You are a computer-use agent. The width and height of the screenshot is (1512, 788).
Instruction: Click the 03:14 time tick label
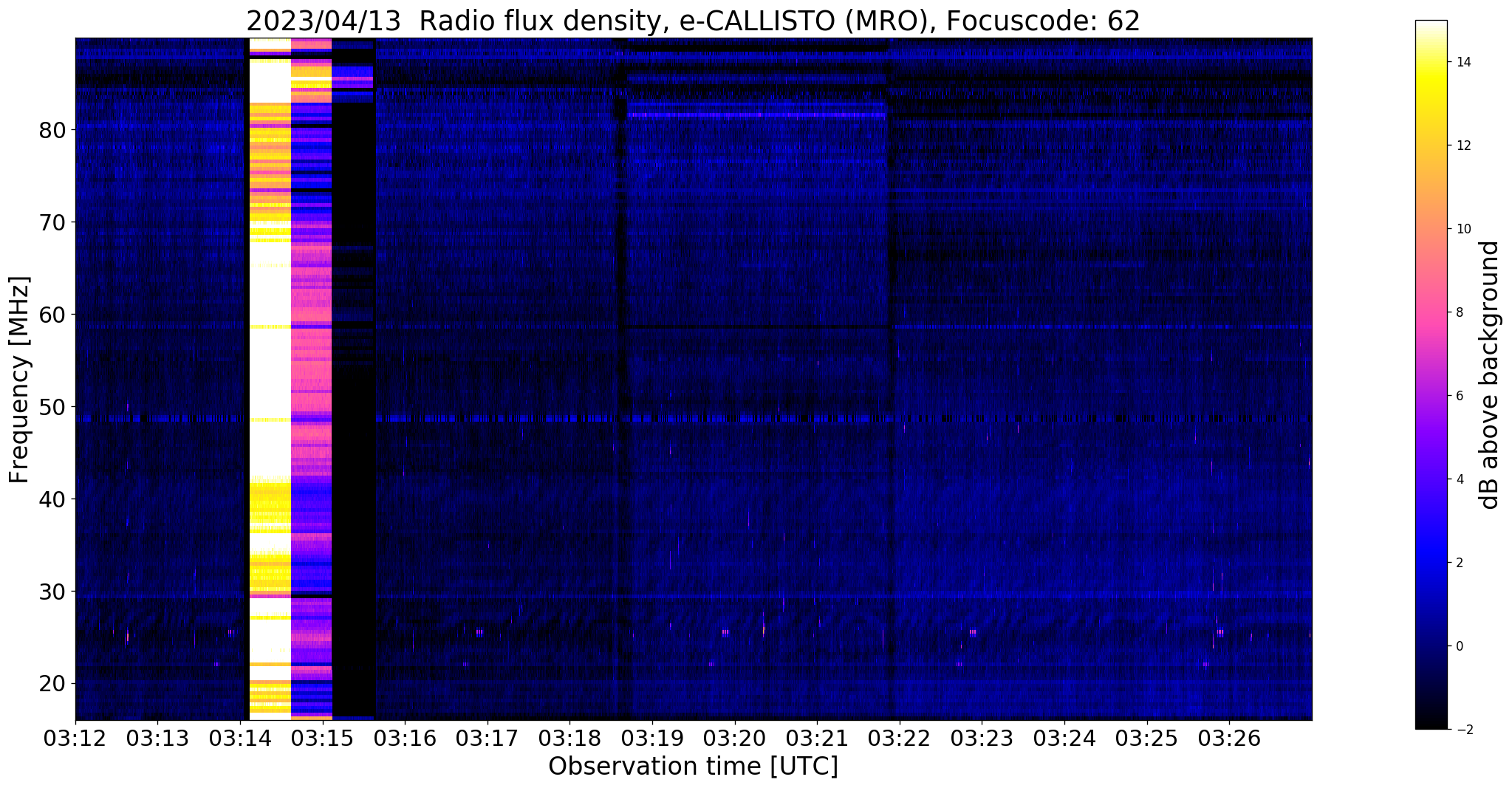tap(240, 739)
